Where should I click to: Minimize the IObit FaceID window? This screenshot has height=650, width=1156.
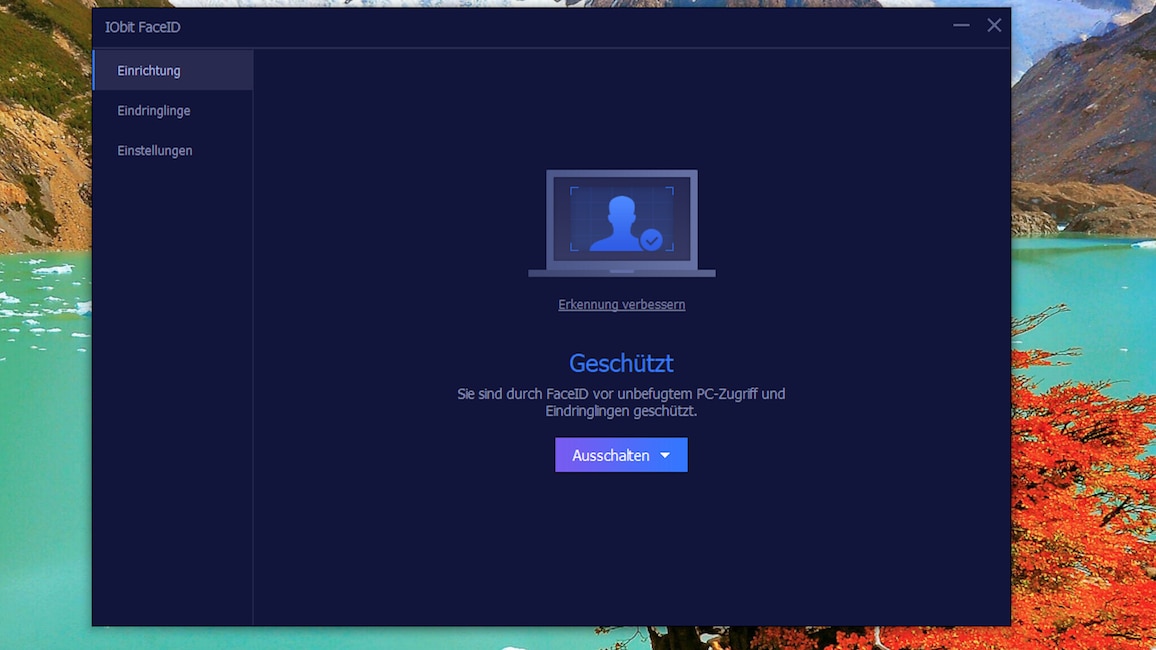[961, 26]
